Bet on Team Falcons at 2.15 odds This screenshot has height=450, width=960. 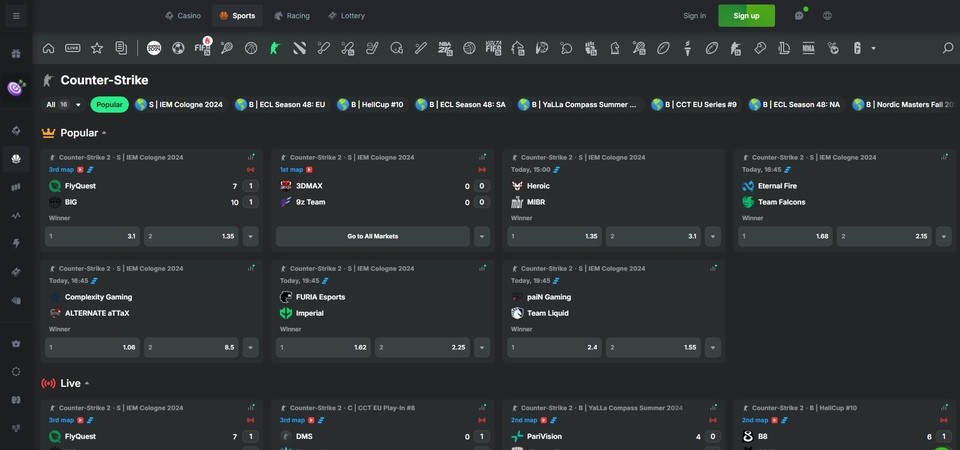click(885, 236)
